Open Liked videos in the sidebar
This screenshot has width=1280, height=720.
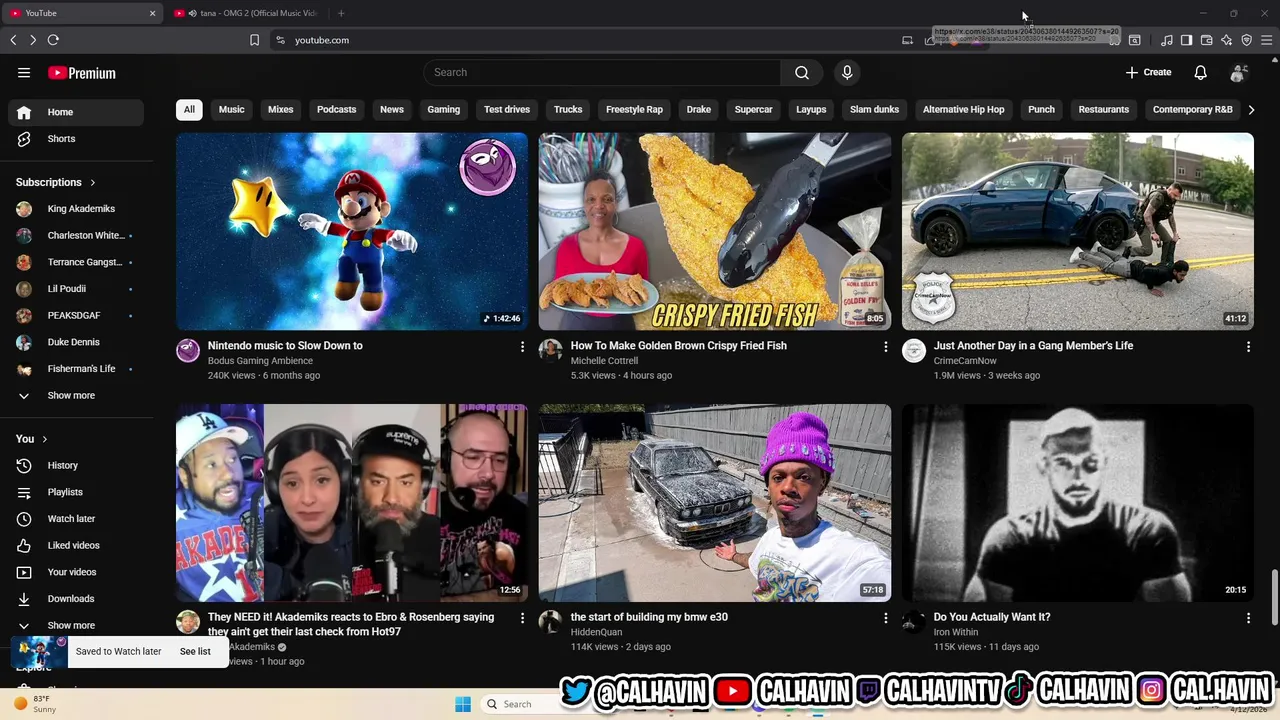click(x=76, y=545)
